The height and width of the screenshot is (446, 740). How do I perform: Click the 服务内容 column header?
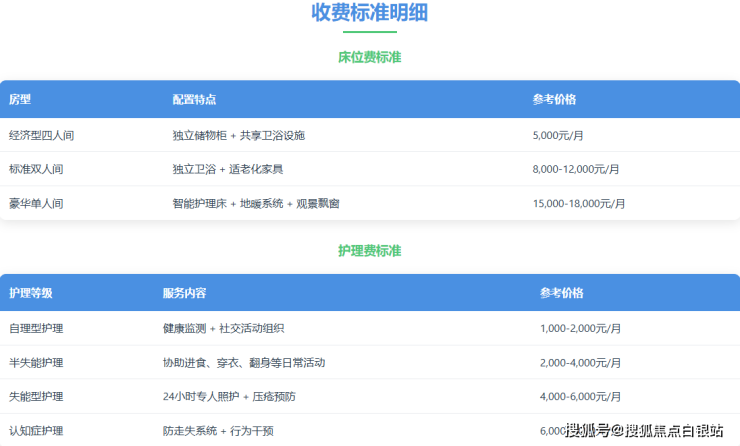pos(184,293)
